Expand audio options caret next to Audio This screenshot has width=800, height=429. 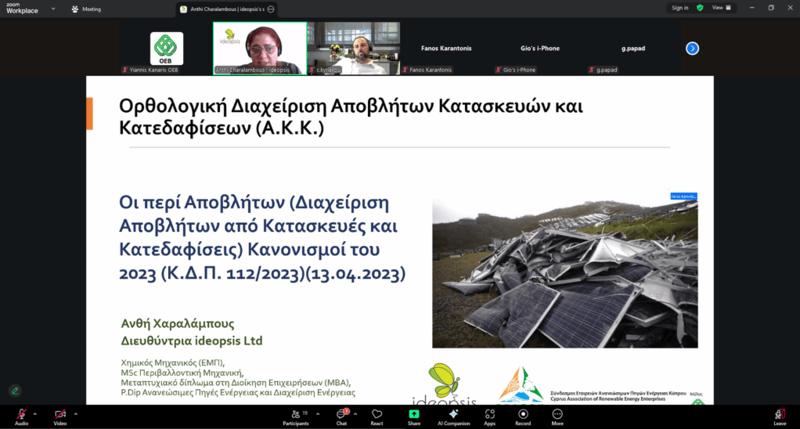(x=35, y=412)
